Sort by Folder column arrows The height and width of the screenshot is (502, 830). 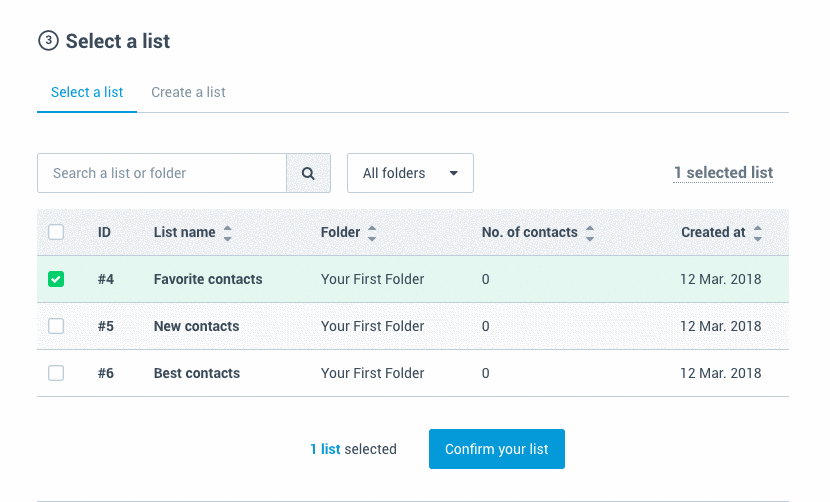pyautogui.click(x=372, y=233)
